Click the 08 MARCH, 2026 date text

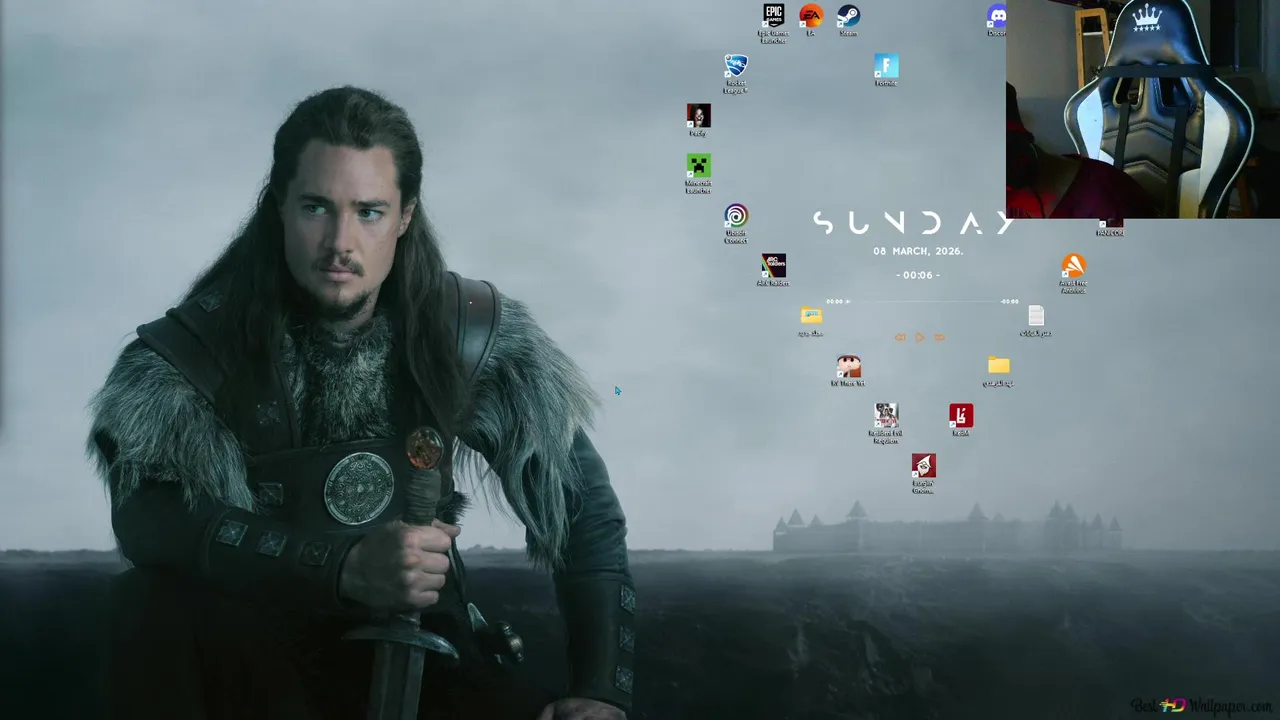tap(918, 251)
